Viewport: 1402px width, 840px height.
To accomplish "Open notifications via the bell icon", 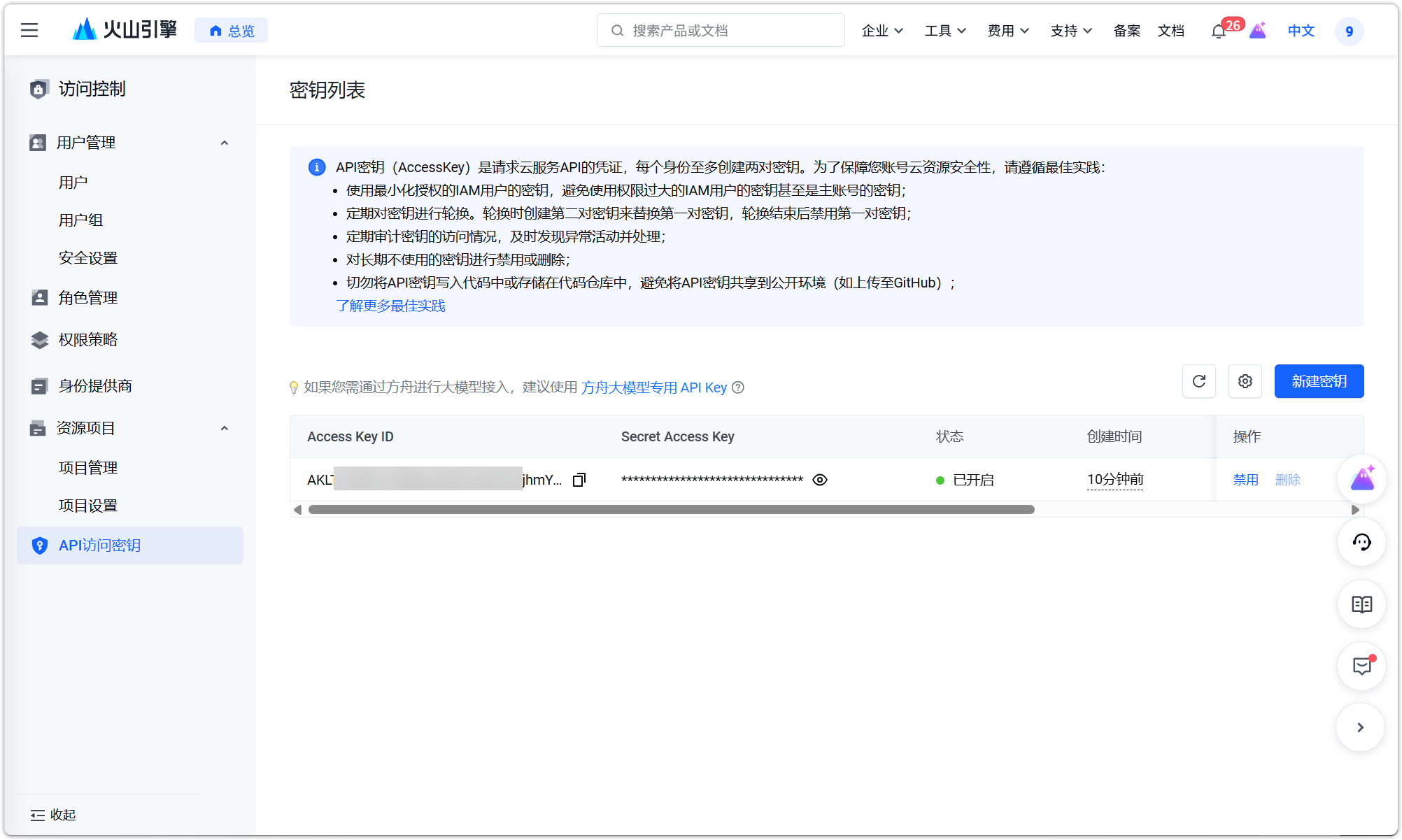I will (x=1217, y=31).
